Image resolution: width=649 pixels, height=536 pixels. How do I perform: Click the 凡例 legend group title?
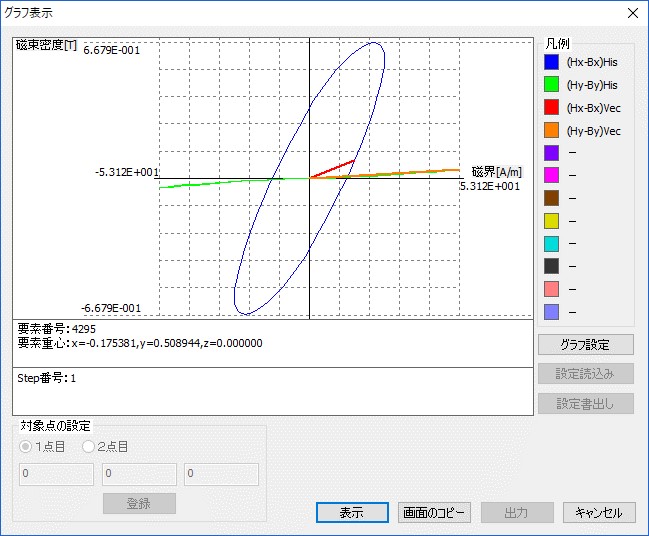tap(557, 43)
